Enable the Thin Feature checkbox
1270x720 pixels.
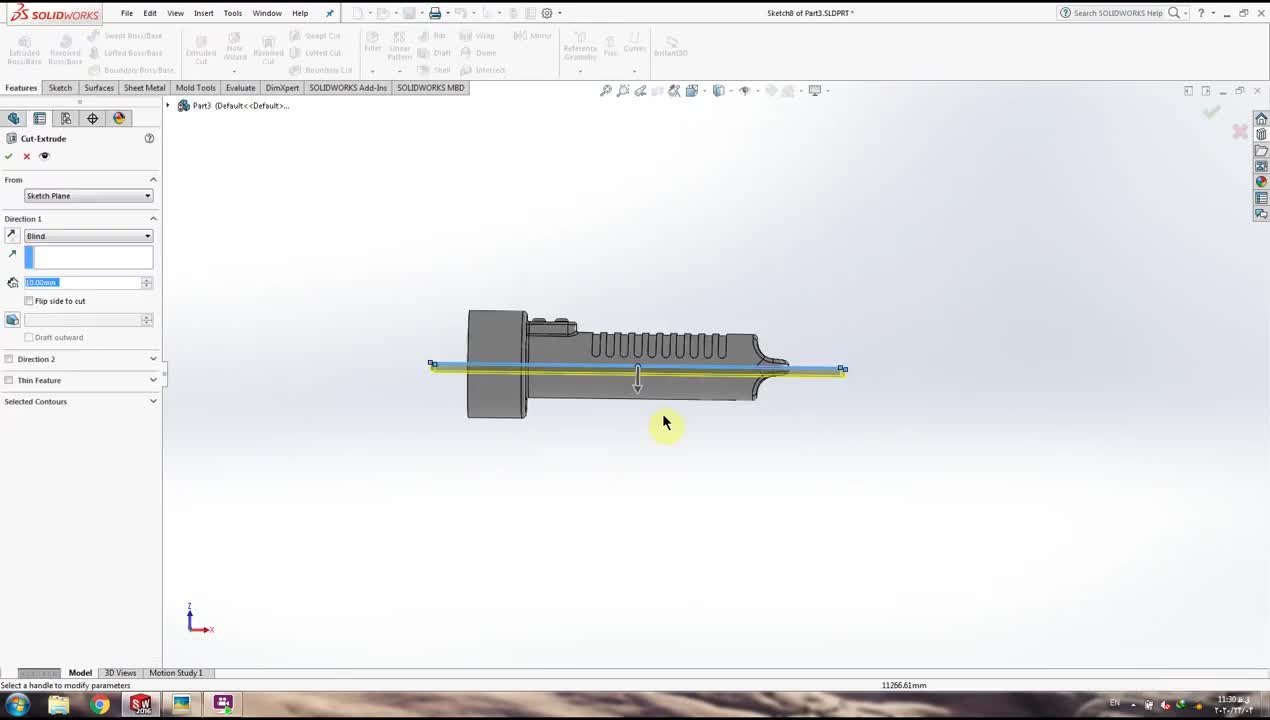[9, 381]
